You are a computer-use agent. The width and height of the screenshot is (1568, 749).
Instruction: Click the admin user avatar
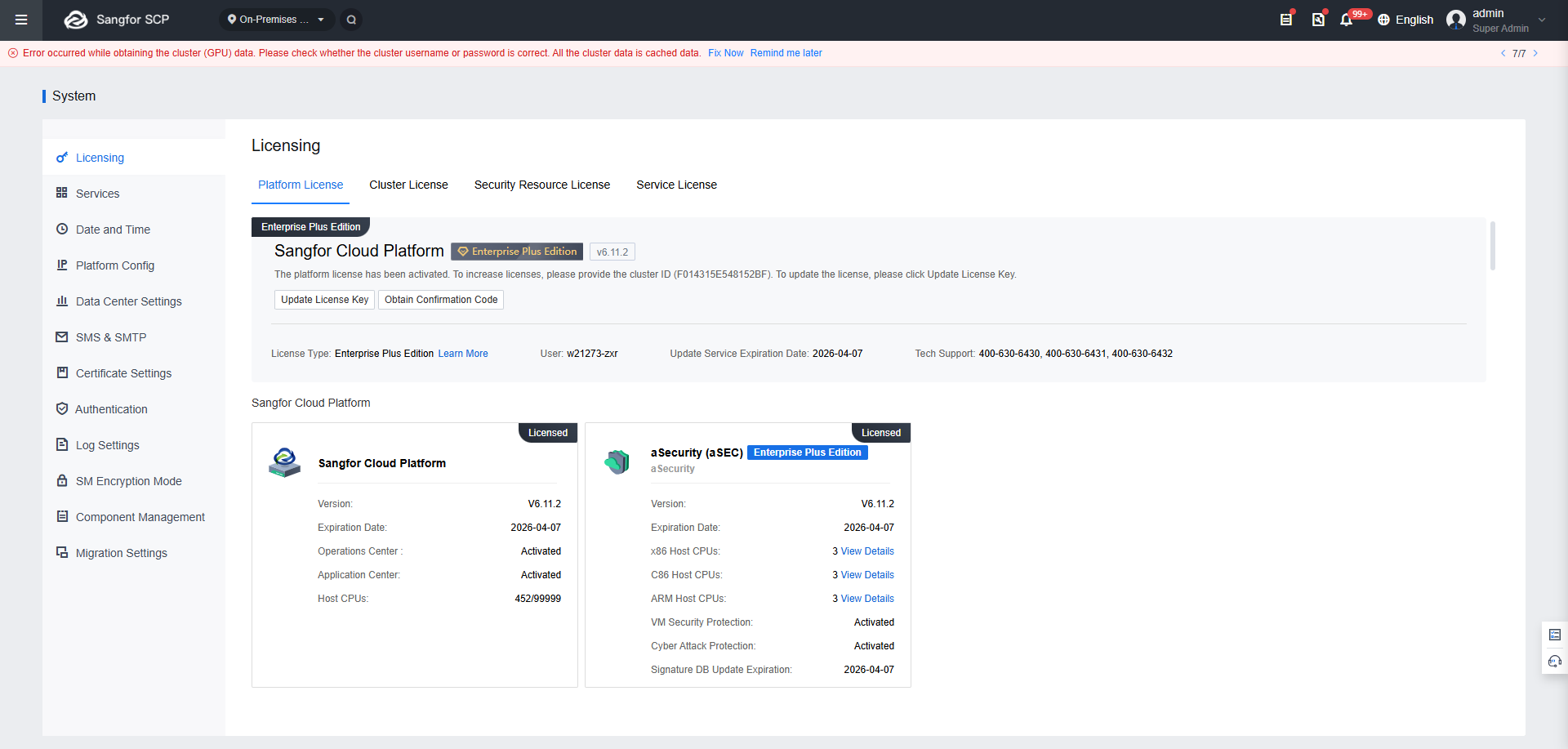pyautogui.click(x=1456, y=20)
